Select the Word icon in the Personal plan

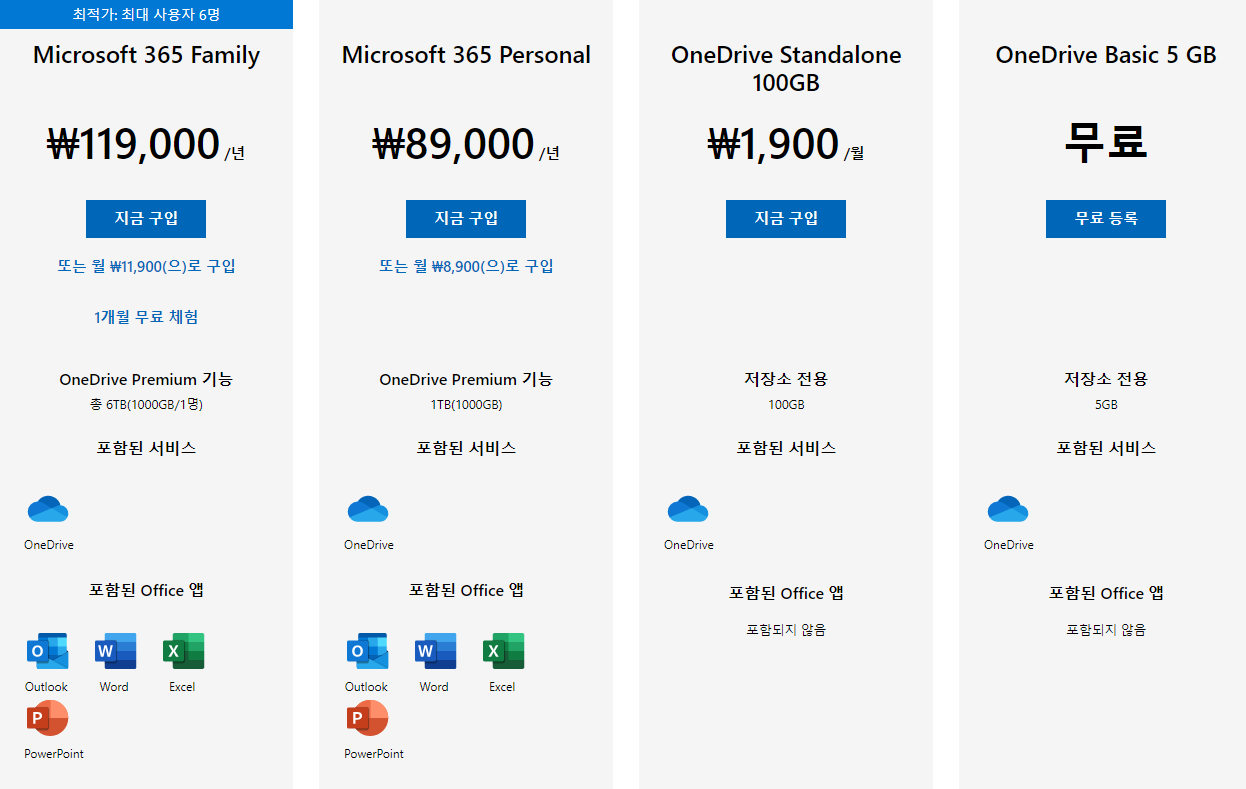pyautogui.click(x=435, y=651)
